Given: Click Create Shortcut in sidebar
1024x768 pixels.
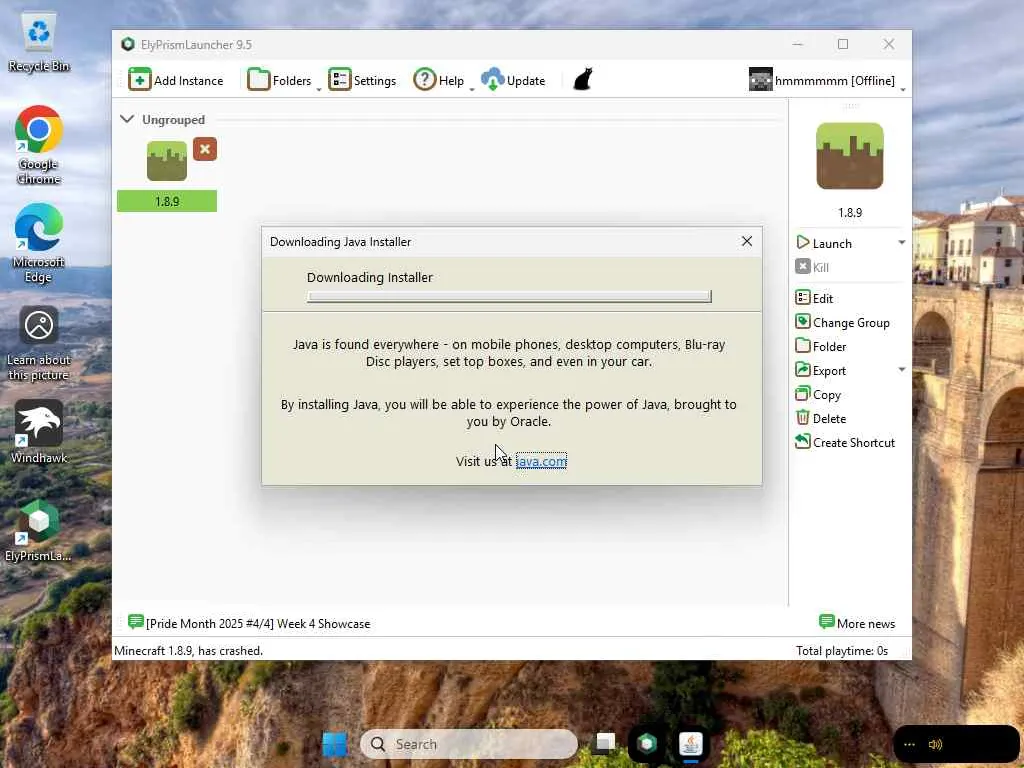Looking at the screenshot, I should point(845,442).
